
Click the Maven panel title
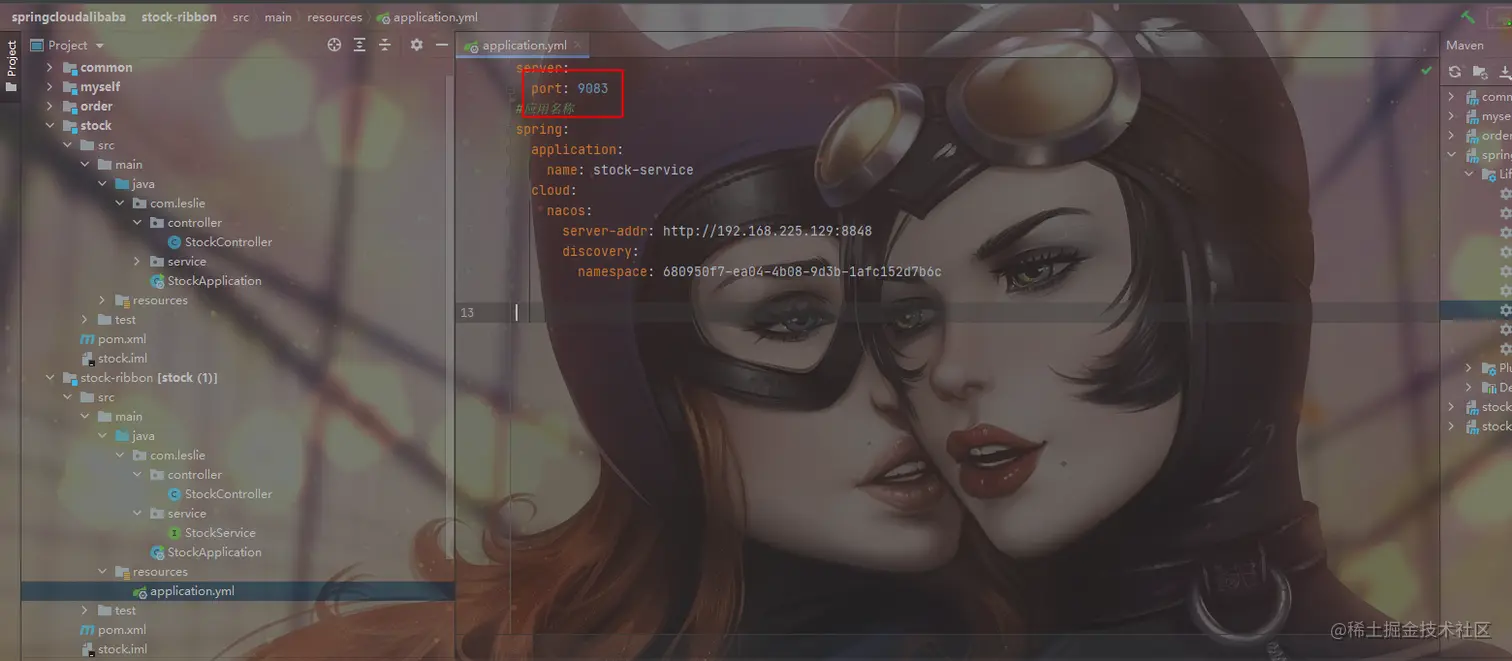(x=1465, y=45)
